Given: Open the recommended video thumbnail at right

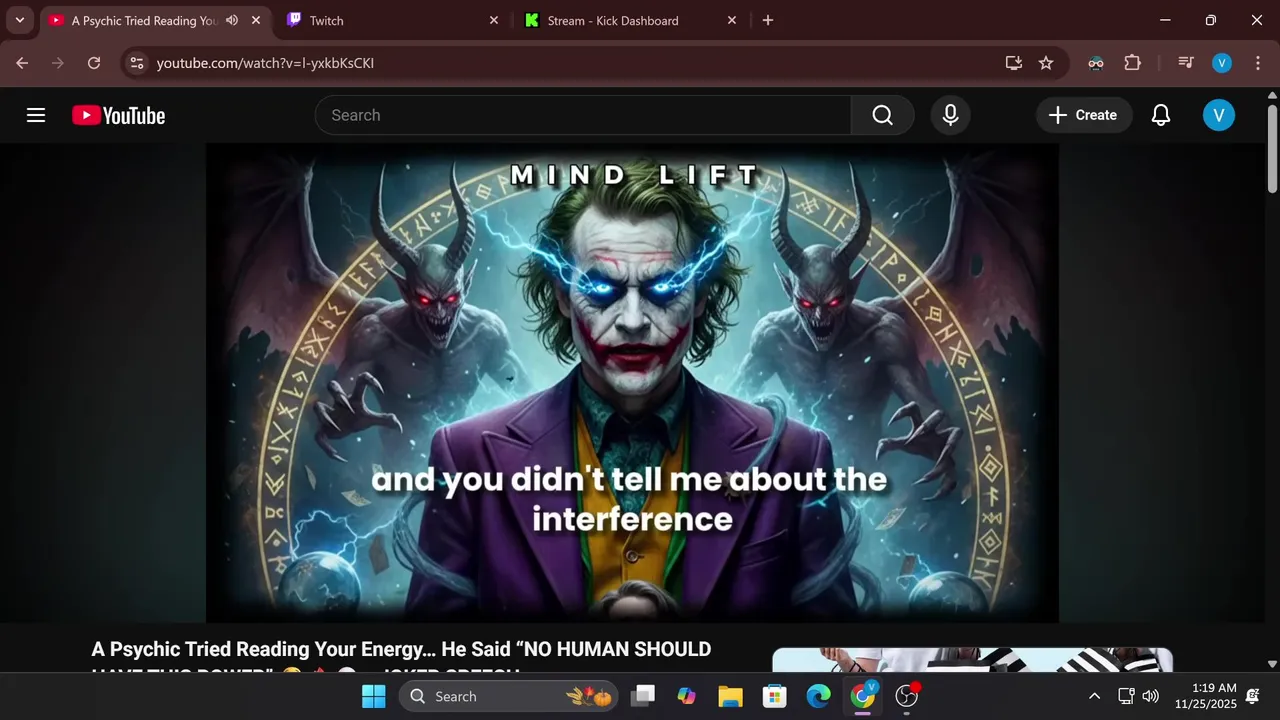Looking at the screenshot, I should point(972,660).
